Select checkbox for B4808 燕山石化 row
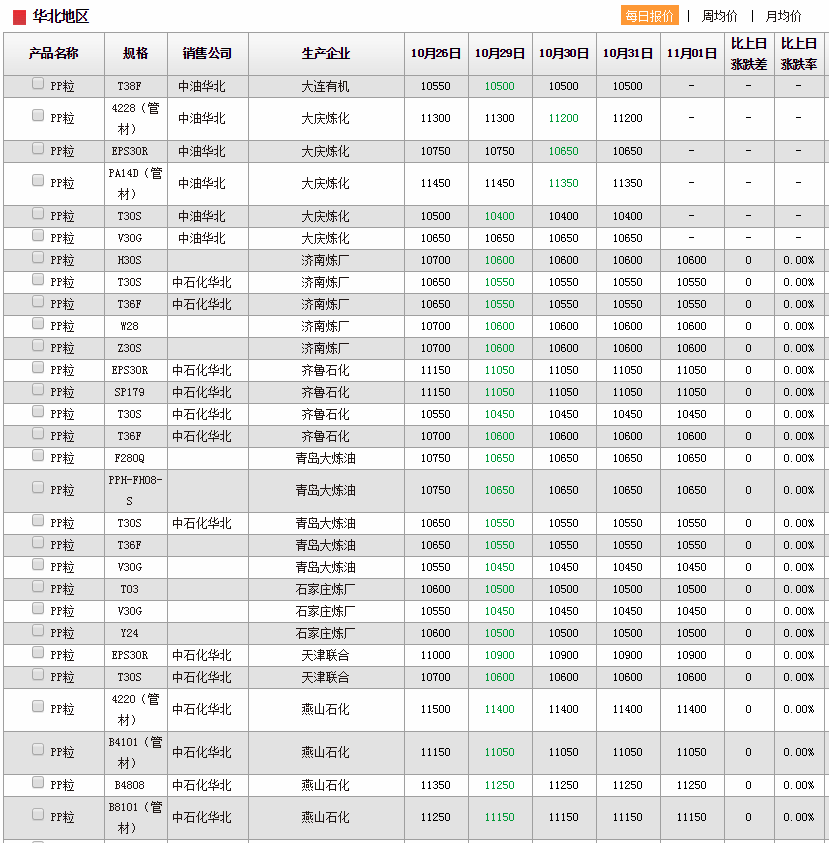The height and width of the screenshot is (843, 829). (38, 782)
